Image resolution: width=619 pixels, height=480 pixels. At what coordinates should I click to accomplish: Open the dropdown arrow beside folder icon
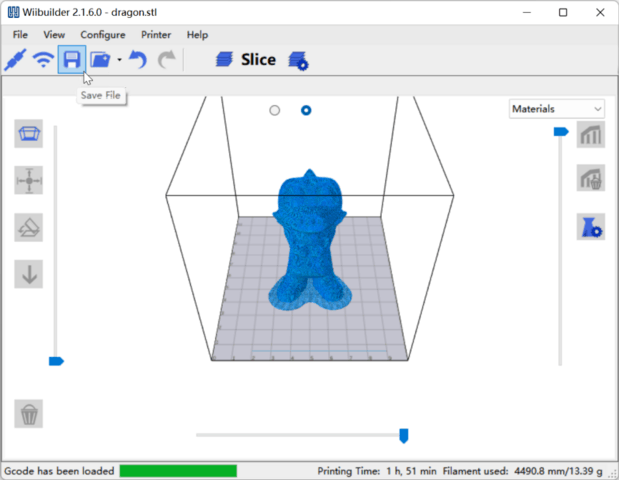(119, 60)
